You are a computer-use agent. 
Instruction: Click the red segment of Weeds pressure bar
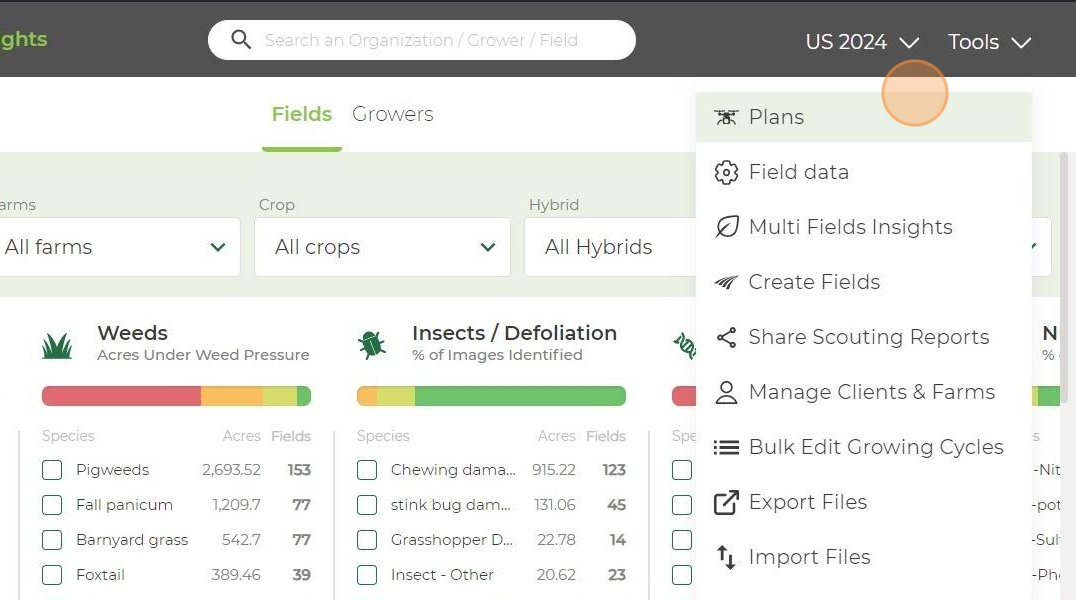(120, 396)
